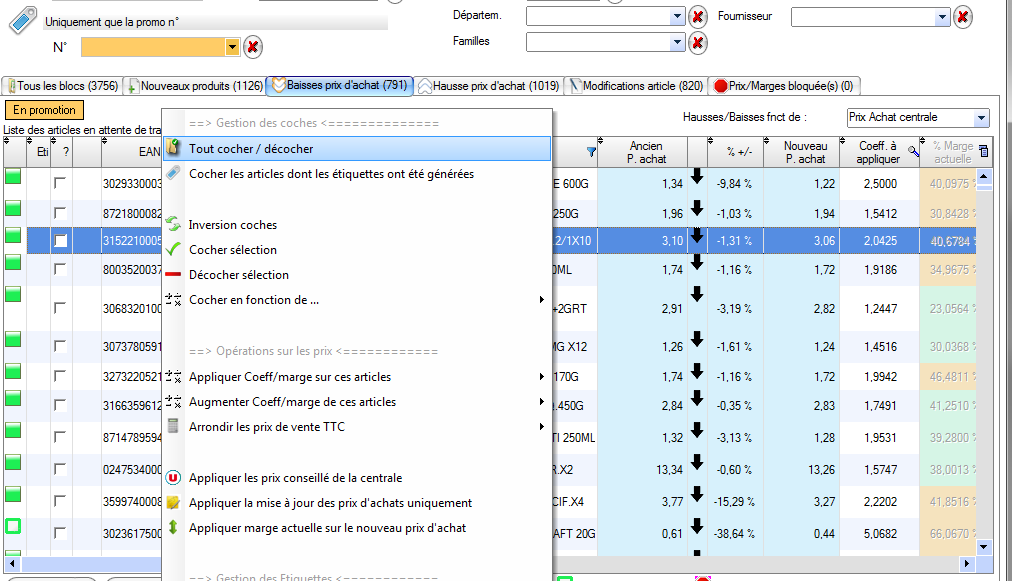Click magnifier icon in Coeff. à appliquer header
Viewport: 1012px width, 581px height.
click(912, 152)
